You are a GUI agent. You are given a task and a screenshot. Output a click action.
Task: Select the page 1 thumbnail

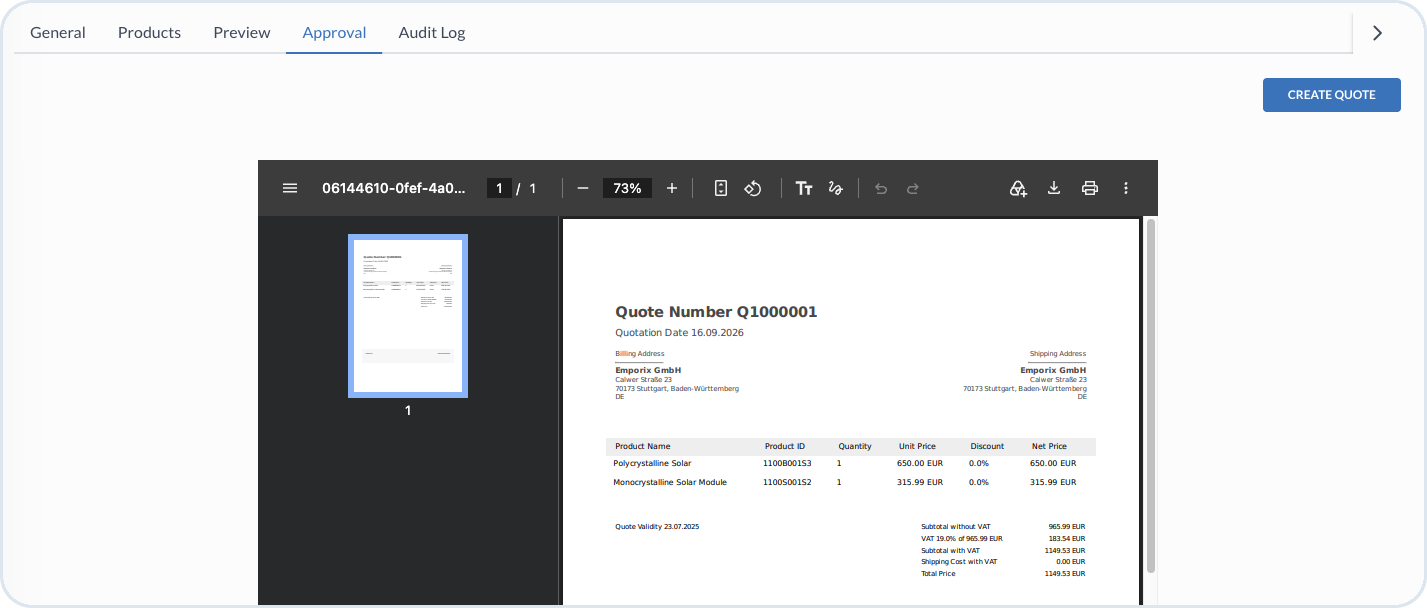[408, 316]
